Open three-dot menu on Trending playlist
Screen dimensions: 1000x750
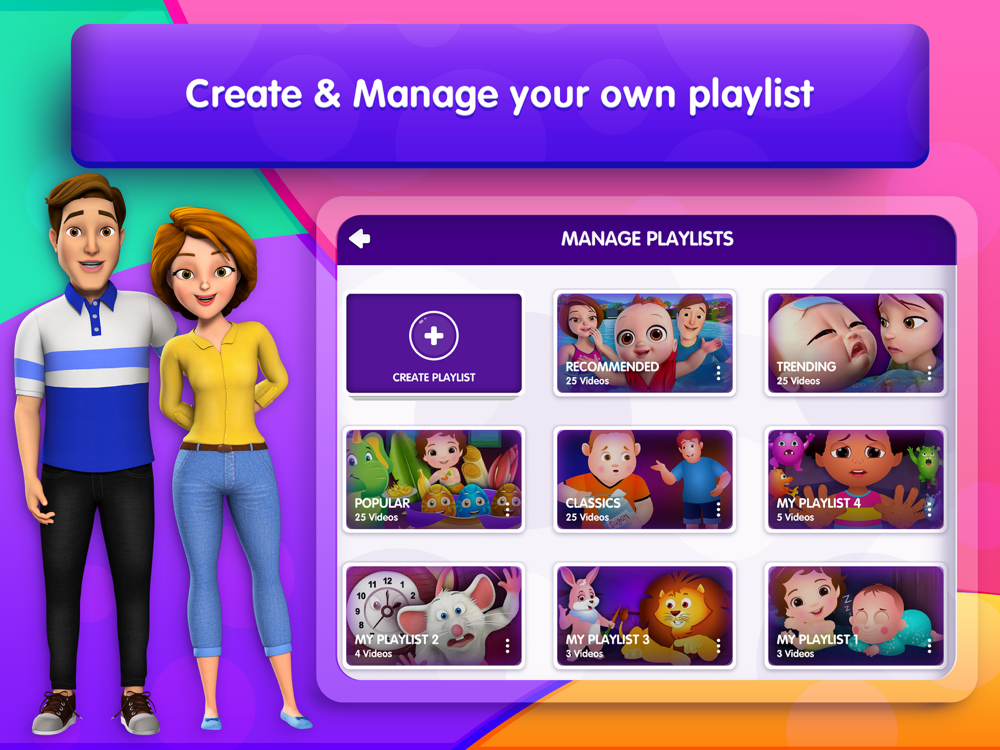[x=929, y=373]
